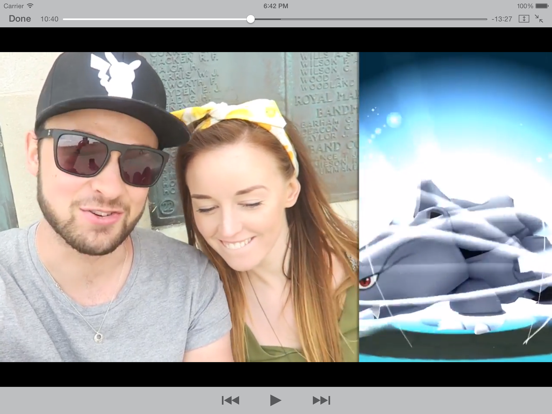Start playback with the play button
This screenshot has height=414, width=552.
point(275,400)
